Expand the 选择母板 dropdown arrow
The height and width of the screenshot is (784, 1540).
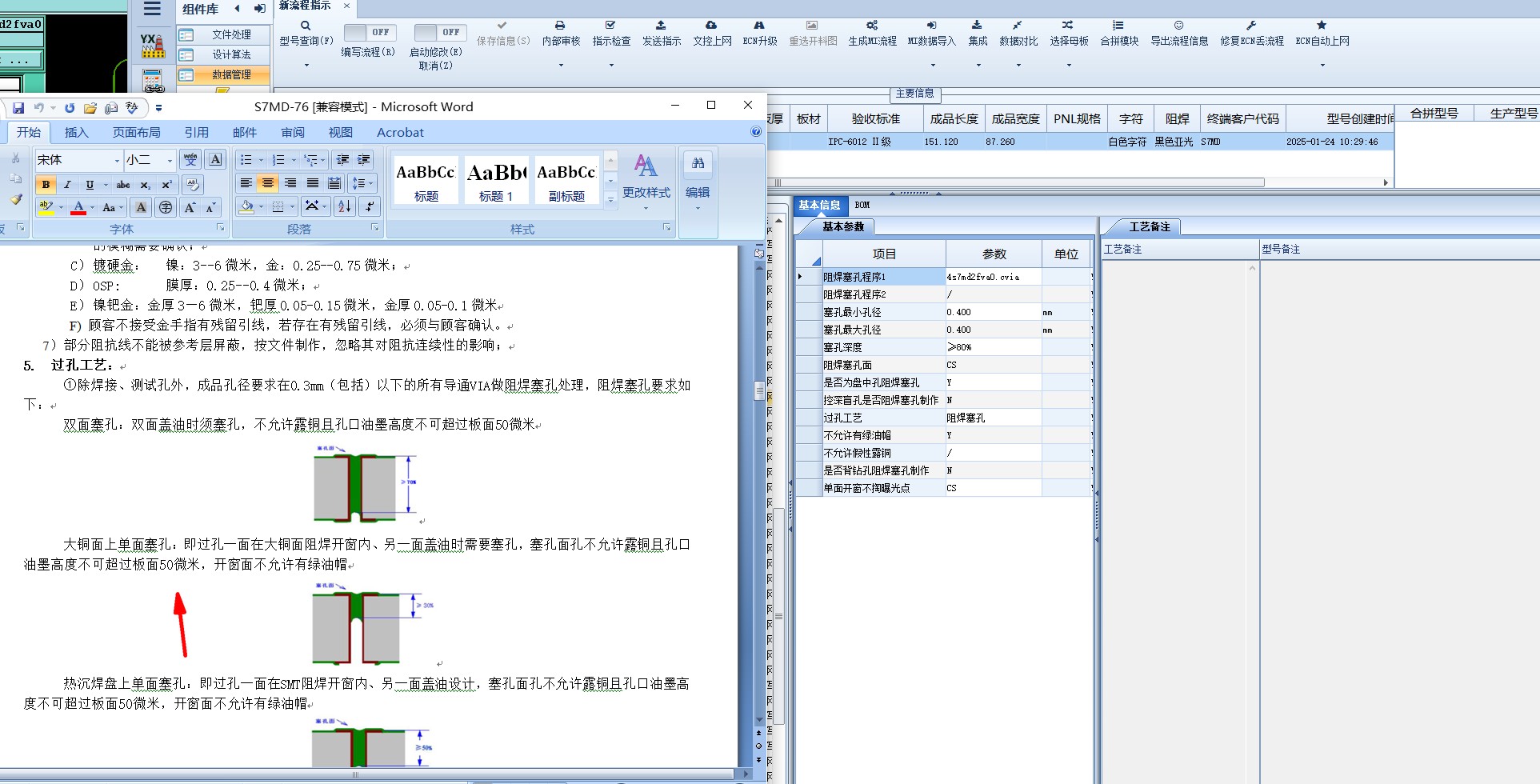pos(1069,65)
